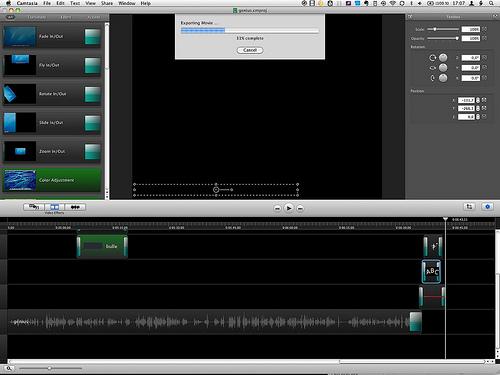Select the All filter pill in effects panel

click(x=10, y=17)
